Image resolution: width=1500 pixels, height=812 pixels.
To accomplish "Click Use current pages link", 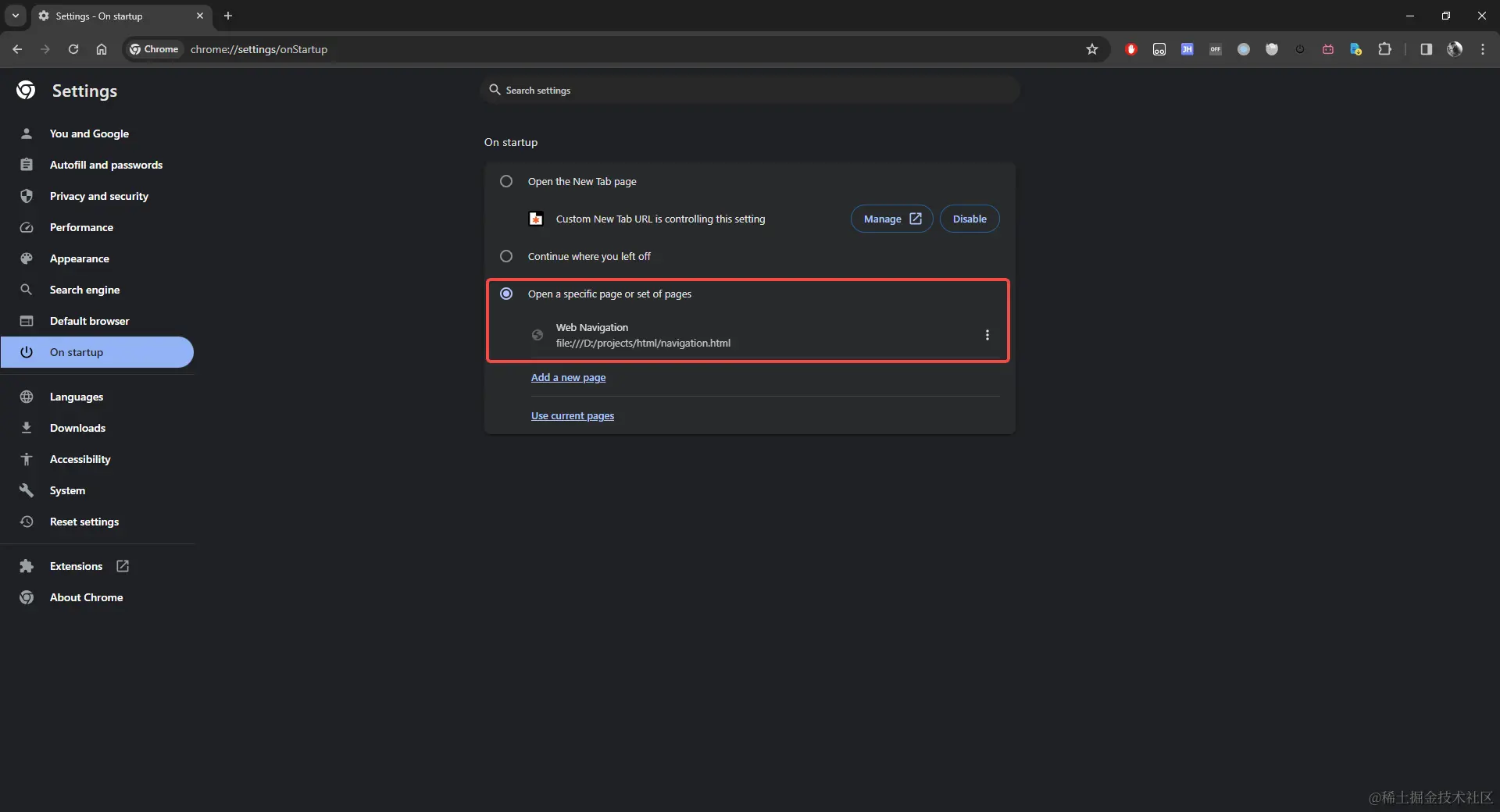I will click(x=573, y=415).
